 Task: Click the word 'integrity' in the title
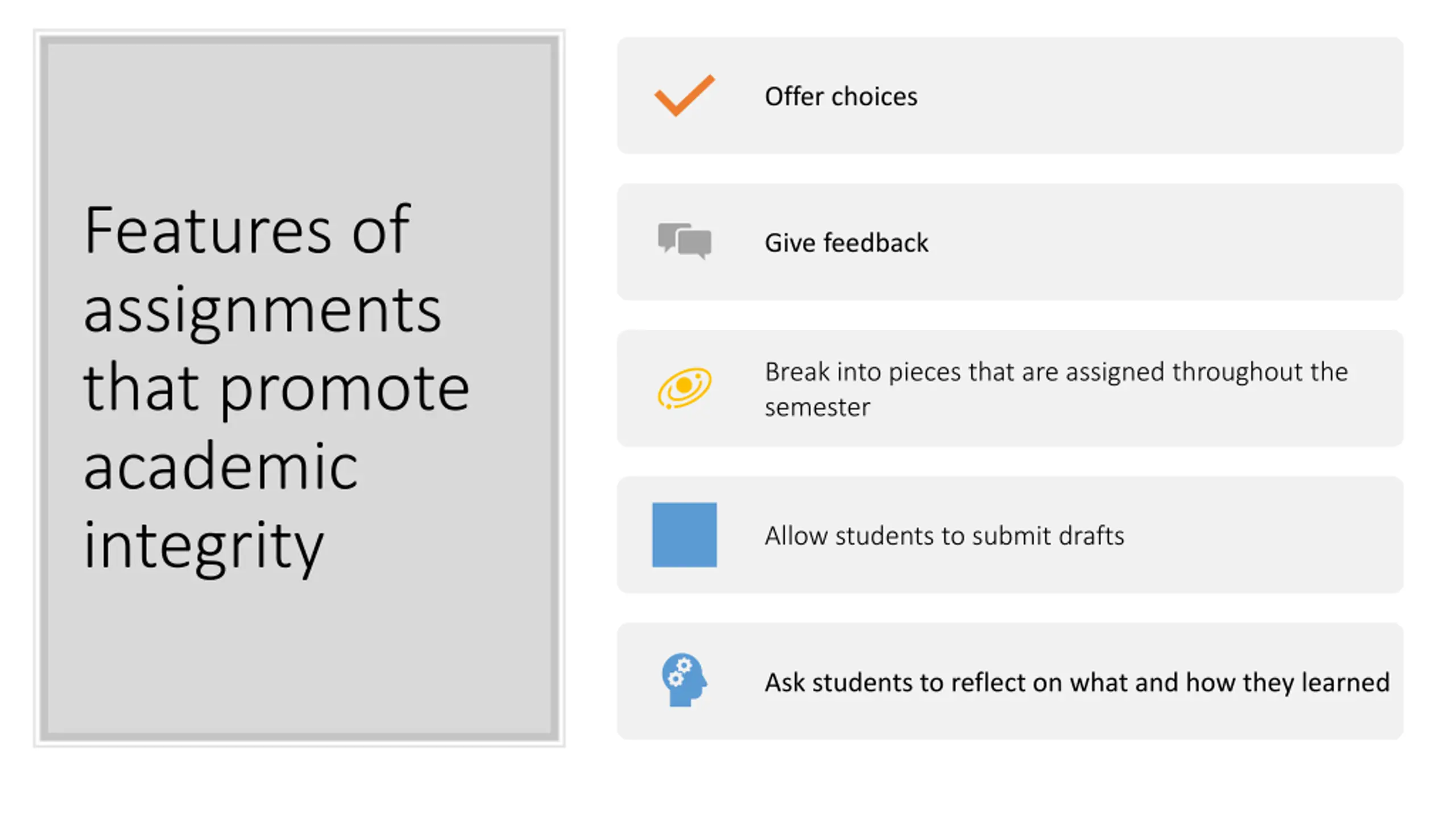[x=204, y=546]
